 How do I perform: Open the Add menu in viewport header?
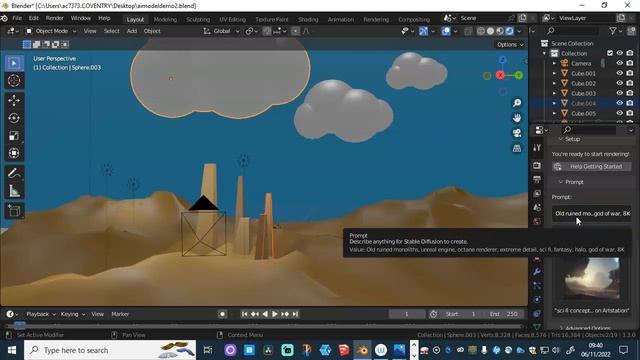tap(131, 31)
